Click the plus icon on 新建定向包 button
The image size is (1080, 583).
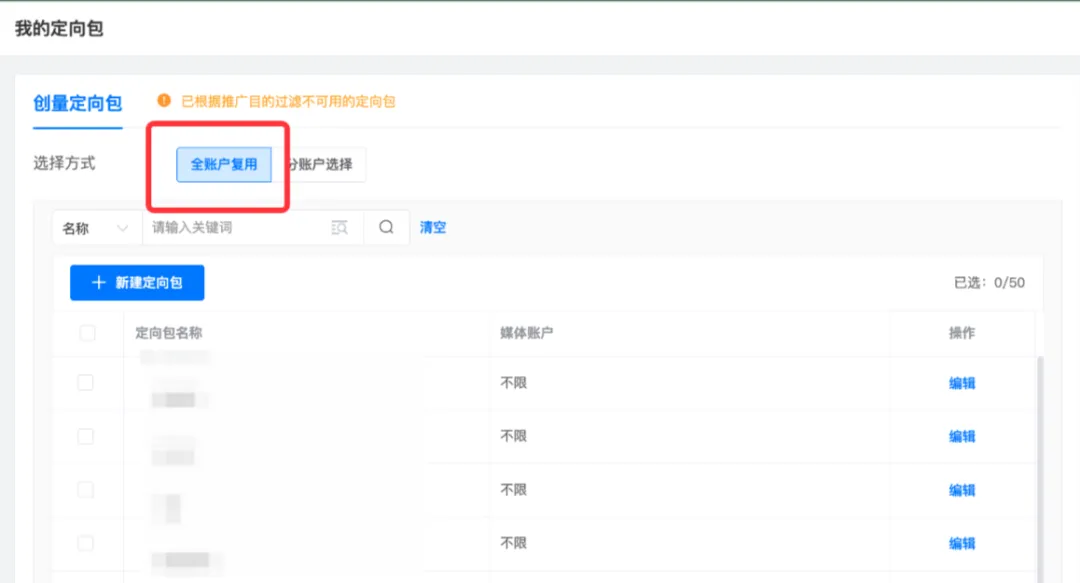click(x=98, y=283)
